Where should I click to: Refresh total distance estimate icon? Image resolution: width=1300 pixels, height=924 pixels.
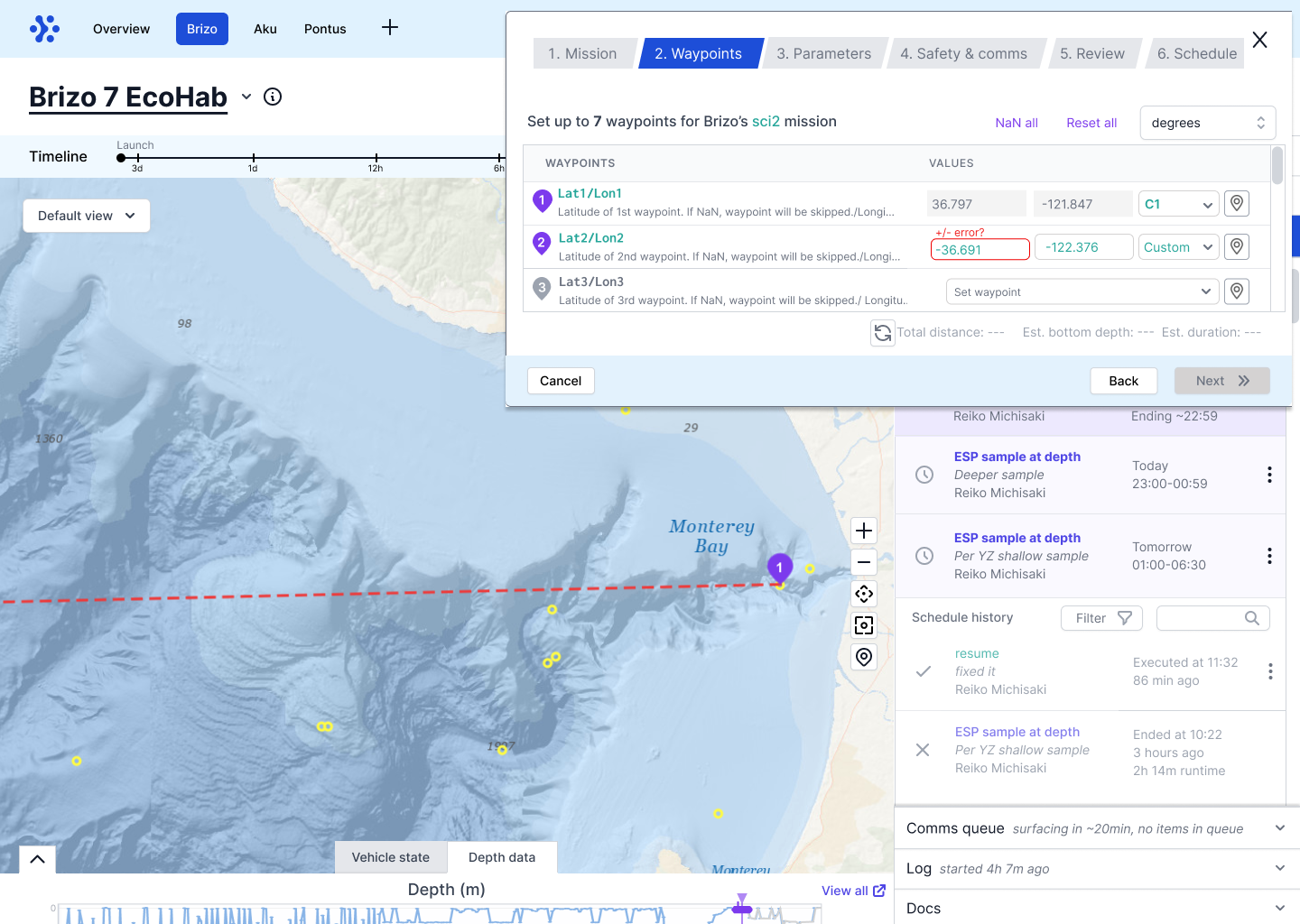(x=883, y=333)
